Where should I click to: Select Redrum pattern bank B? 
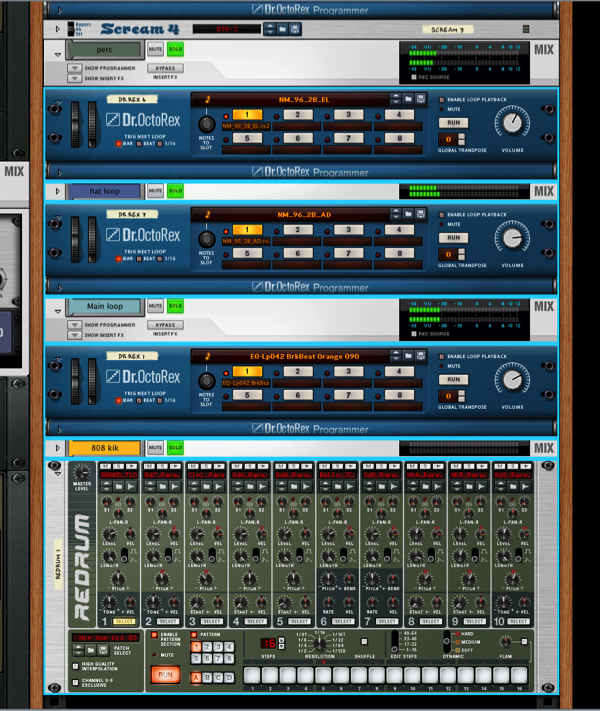coord(207,677)
